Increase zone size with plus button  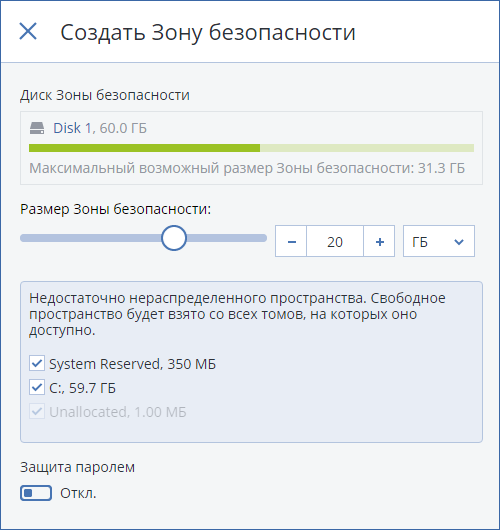tap(379, 241)
